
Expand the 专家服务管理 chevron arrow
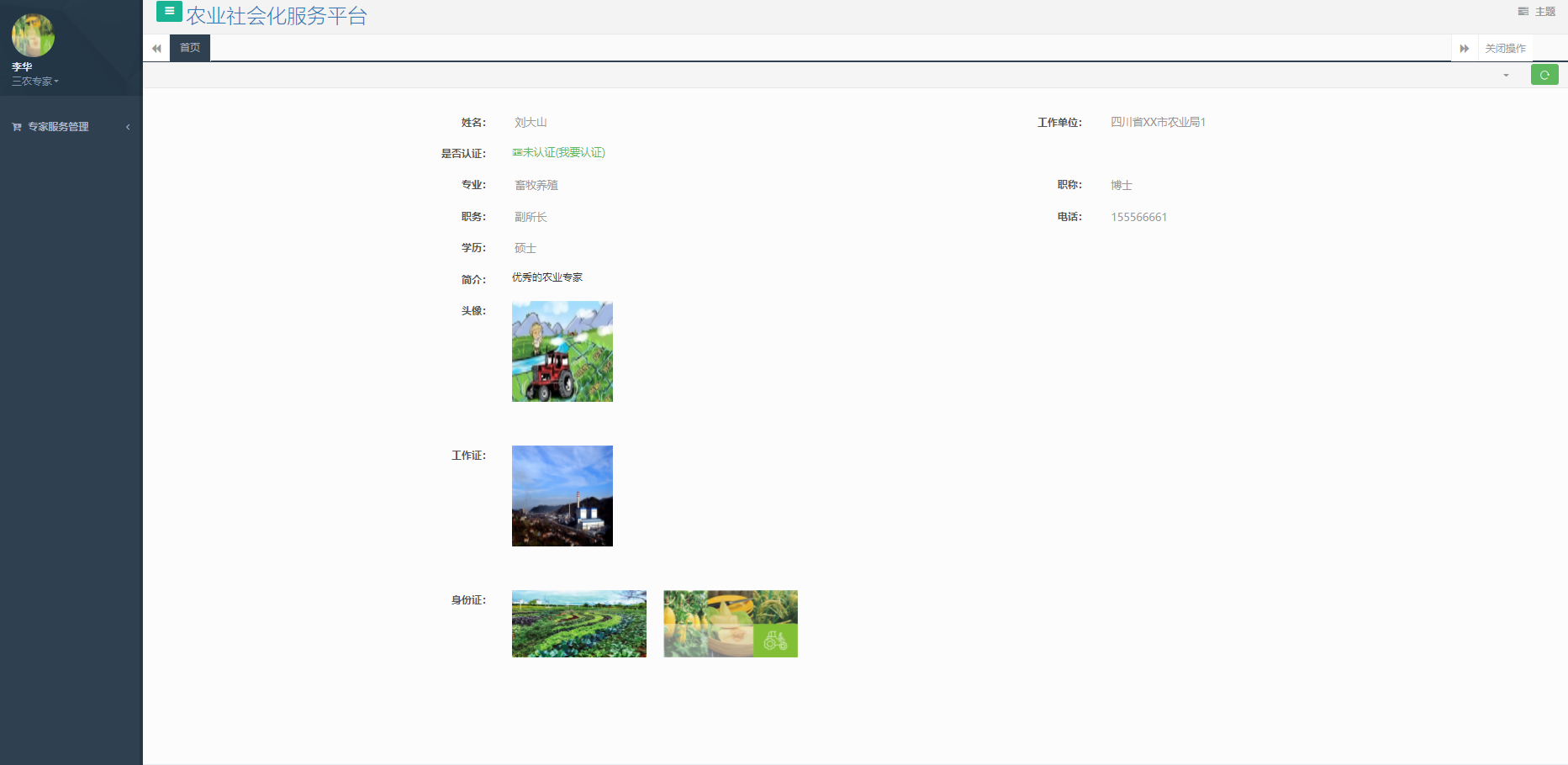128,127
